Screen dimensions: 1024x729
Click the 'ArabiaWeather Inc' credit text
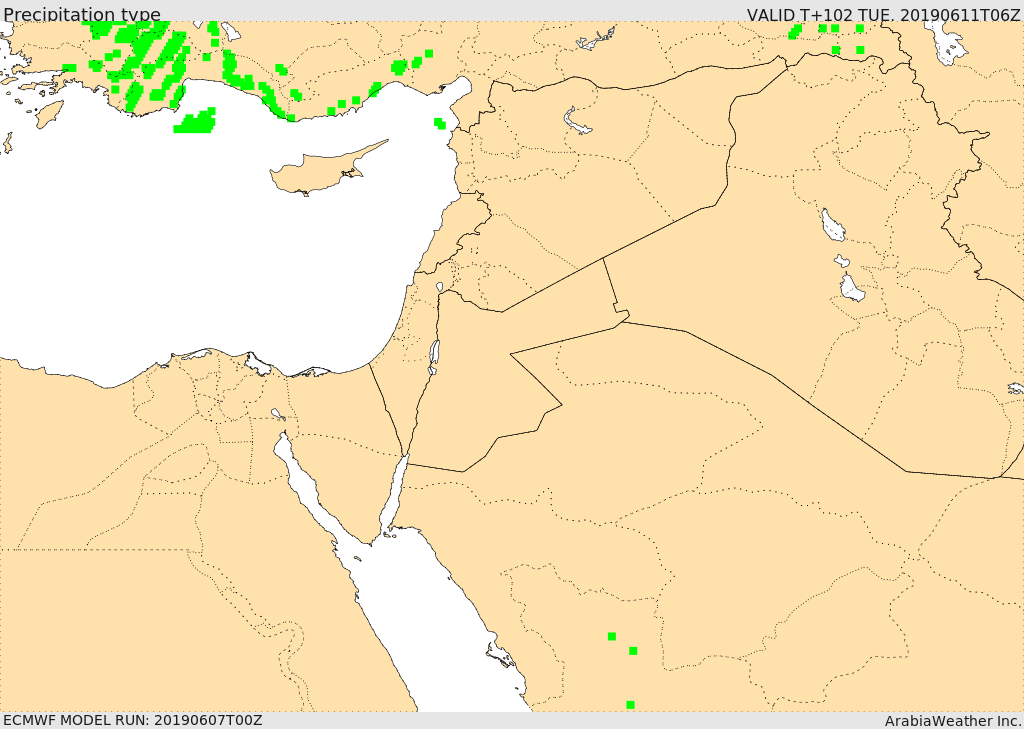click(952, 721)
